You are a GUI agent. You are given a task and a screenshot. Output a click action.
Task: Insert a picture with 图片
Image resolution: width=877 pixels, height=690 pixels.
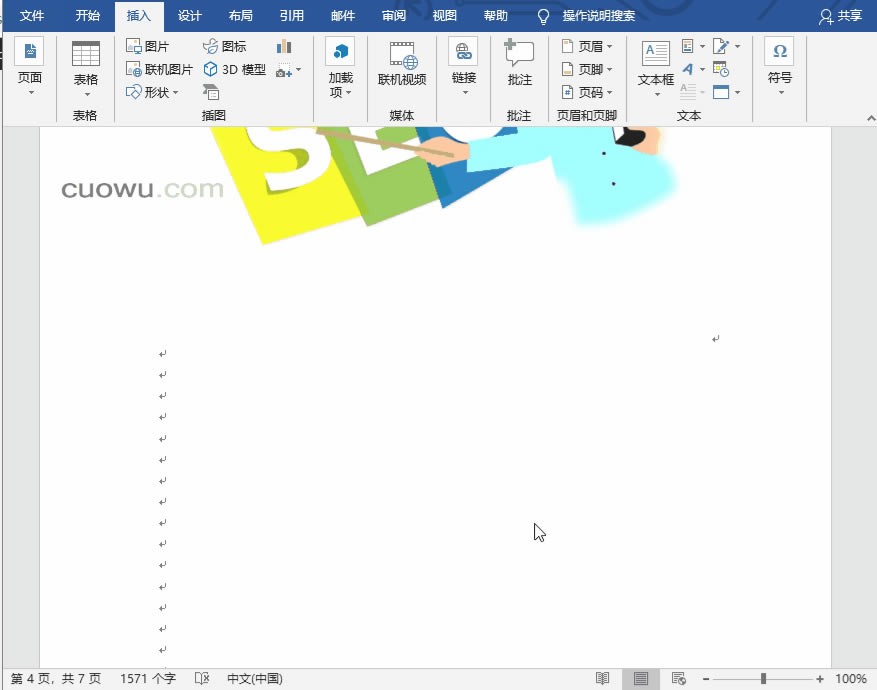click(147, 46)
